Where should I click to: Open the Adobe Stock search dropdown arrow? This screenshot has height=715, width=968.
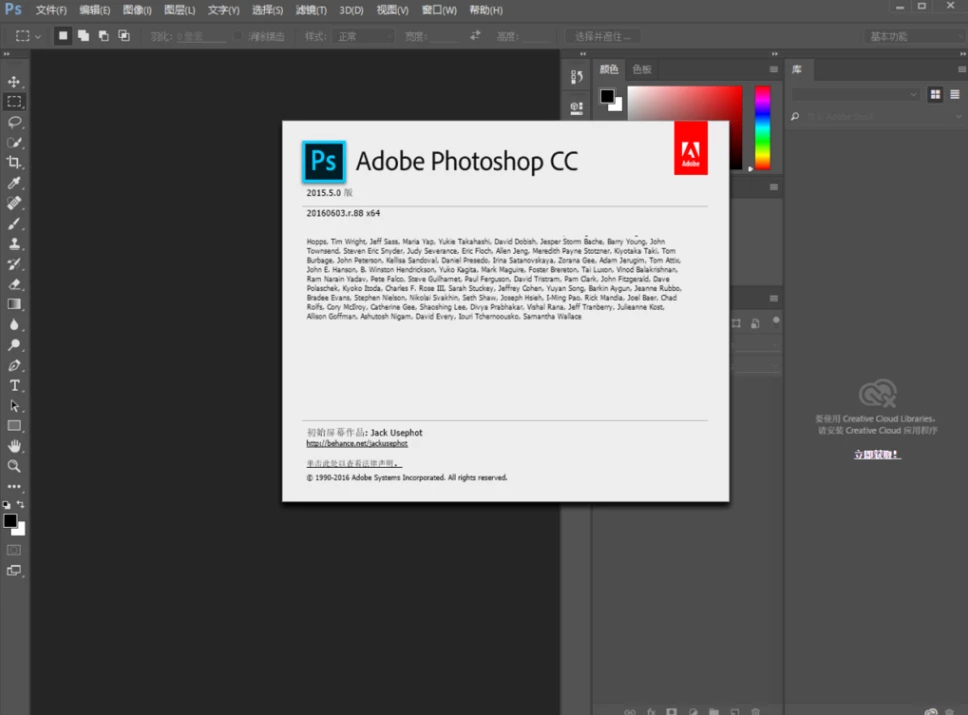(x=958, y=116)
